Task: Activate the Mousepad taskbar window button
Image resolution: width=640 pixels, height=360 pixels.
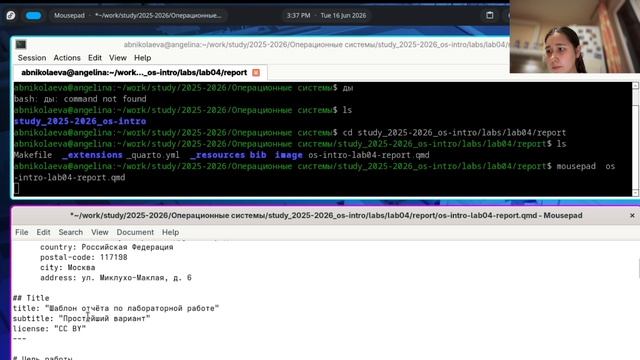Action: point(138,16)
